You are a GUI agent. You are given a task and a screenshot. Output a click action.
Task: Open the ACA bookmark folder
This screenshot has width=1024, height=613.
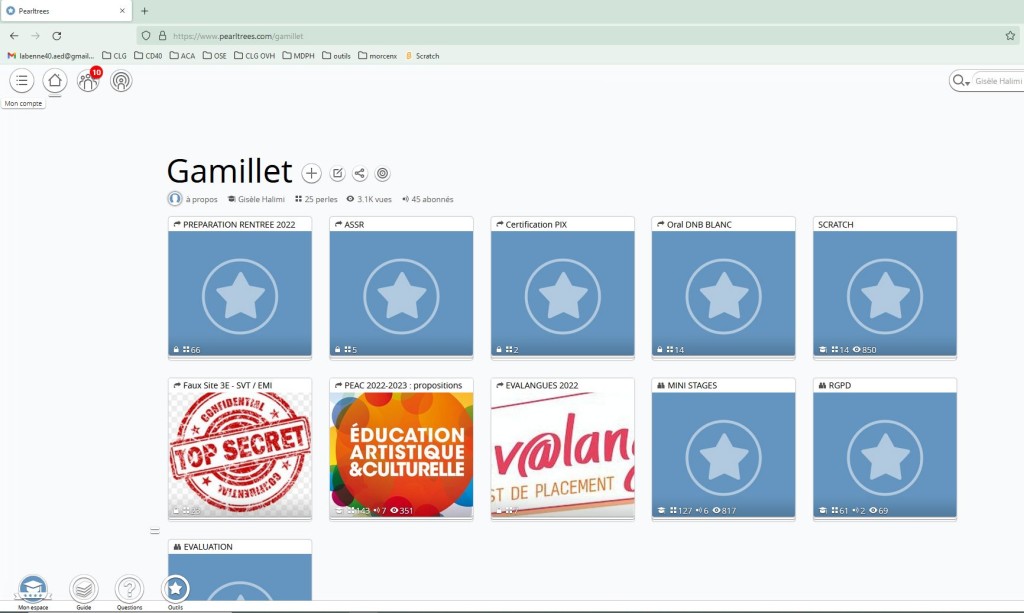[x=182, y=56]
